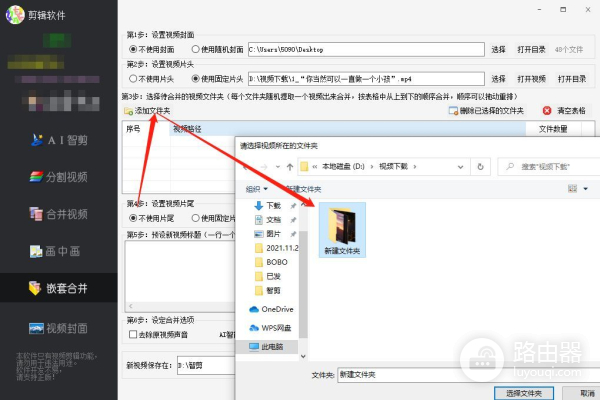Click the intro video path input field
600x400 pixels.
pyautogui.click(x=366, y=79)
